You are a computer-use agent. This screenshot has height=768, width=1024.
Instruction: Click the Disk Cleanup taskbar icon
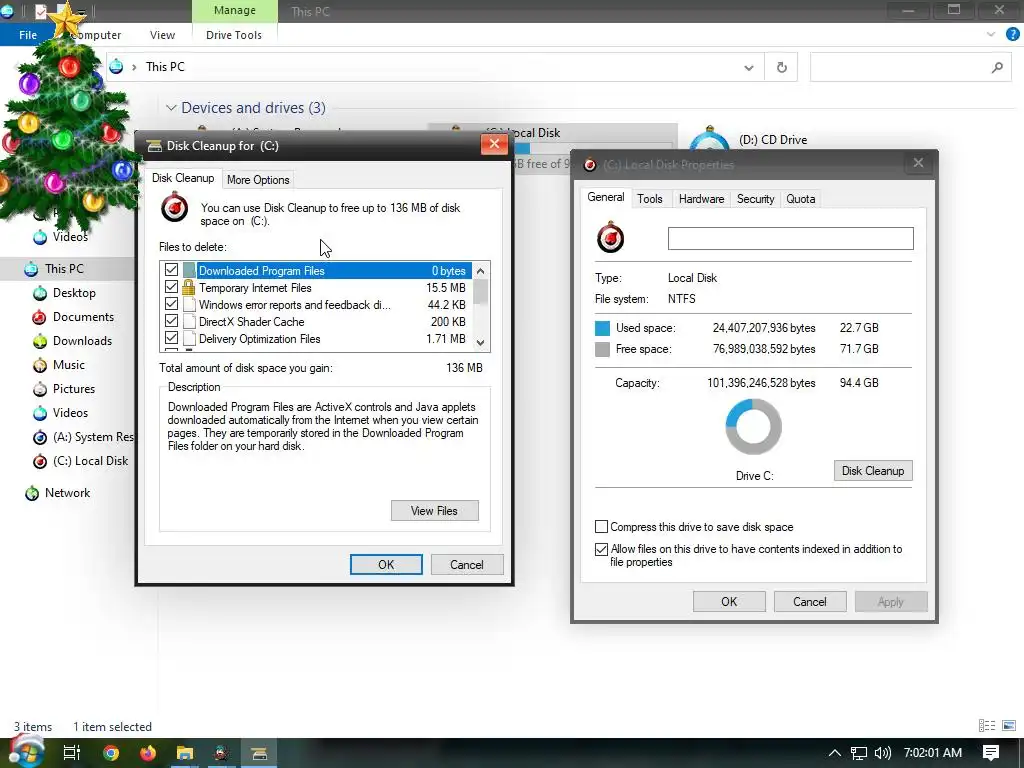(259, 753)
